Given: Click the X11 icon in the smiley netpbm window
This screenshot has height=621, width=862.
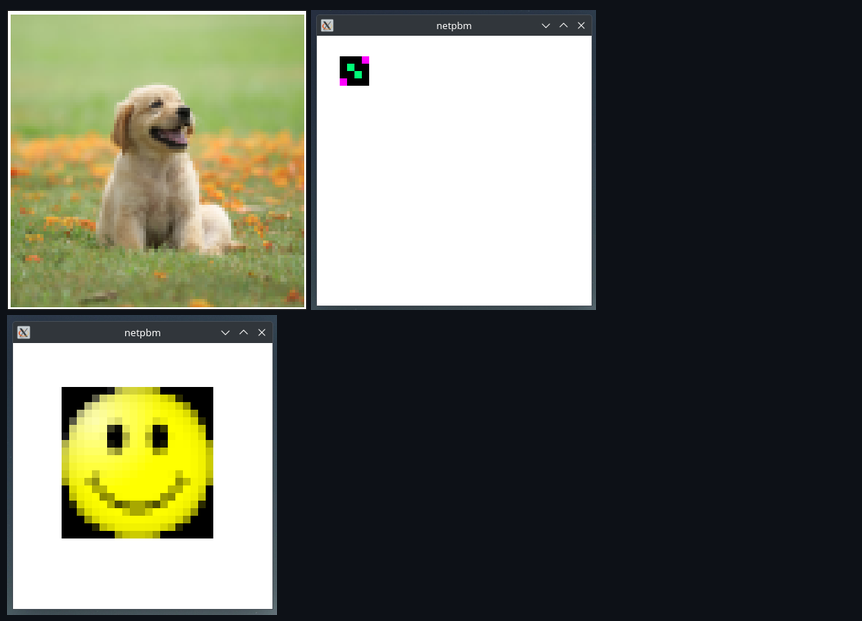Looking at the screenshot, I should [x=24, y=332].
